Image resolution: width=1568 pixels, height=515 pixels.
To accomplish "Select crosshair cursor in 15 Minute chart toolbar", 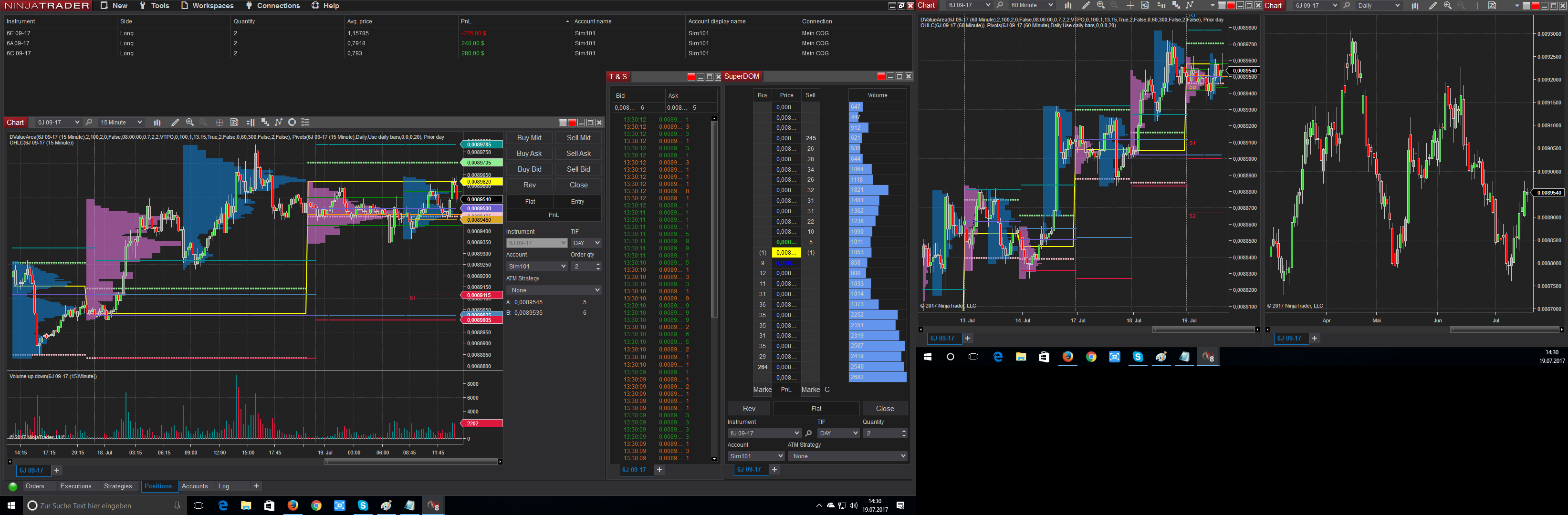I will click(219, 122).
